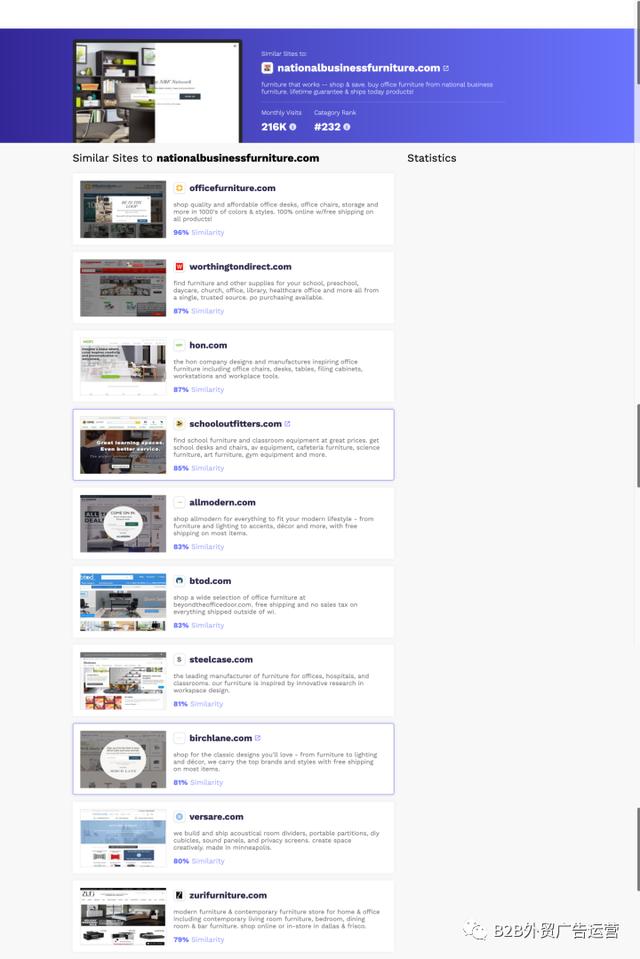Open the allmodern.com site link
This screenshot has width=640, height=959.
click(x=222, y=502)
